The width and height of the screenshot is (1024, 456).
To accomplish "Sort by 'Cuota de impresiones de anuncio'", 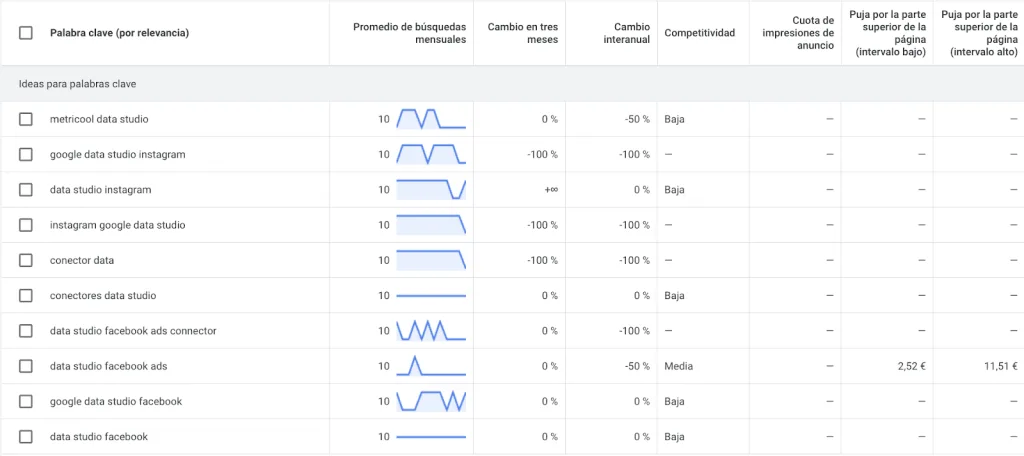I will tap(798, 33).
